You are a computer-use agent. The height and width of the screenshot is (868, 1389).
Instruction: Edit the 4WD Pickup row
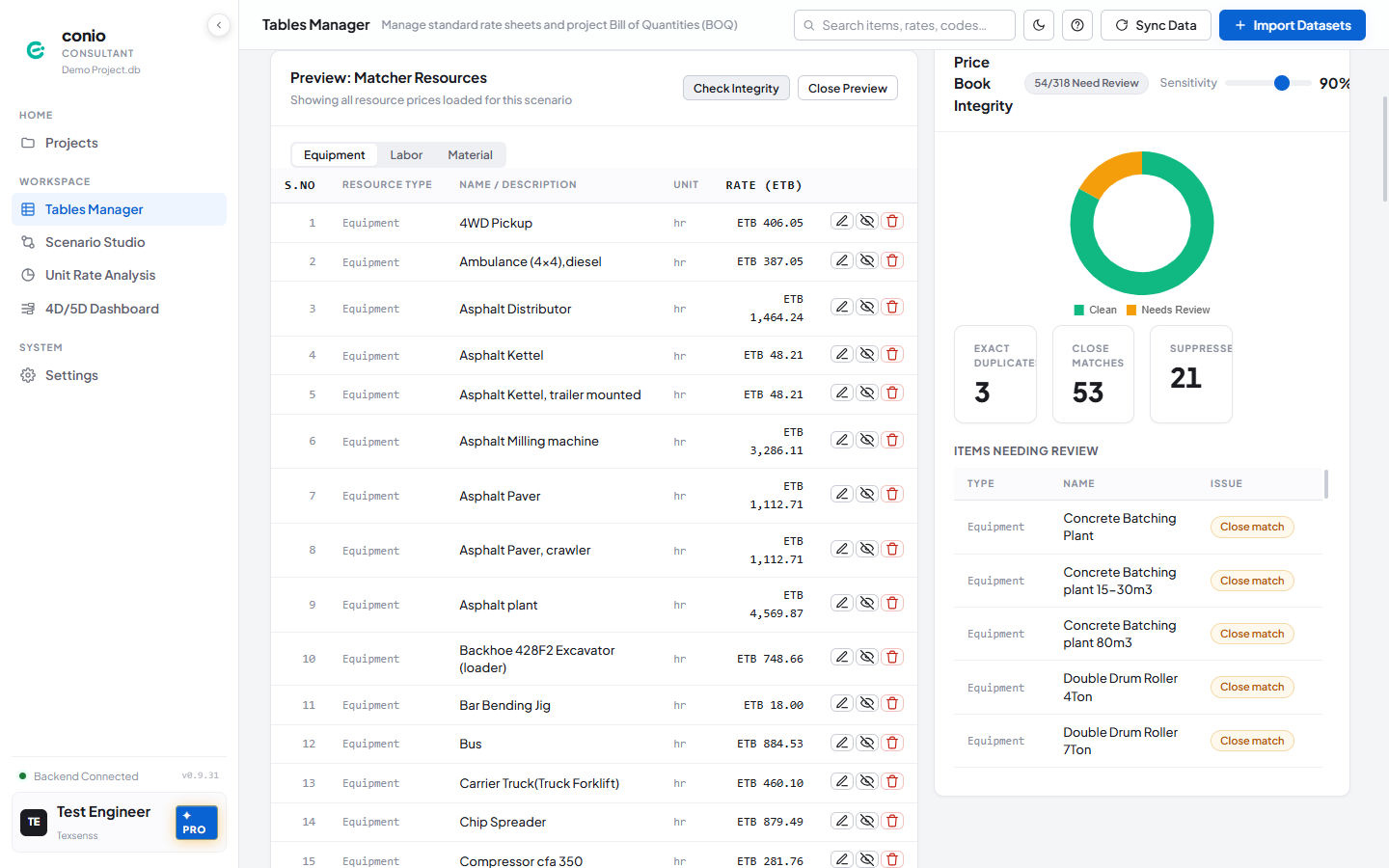click(842, 222)
